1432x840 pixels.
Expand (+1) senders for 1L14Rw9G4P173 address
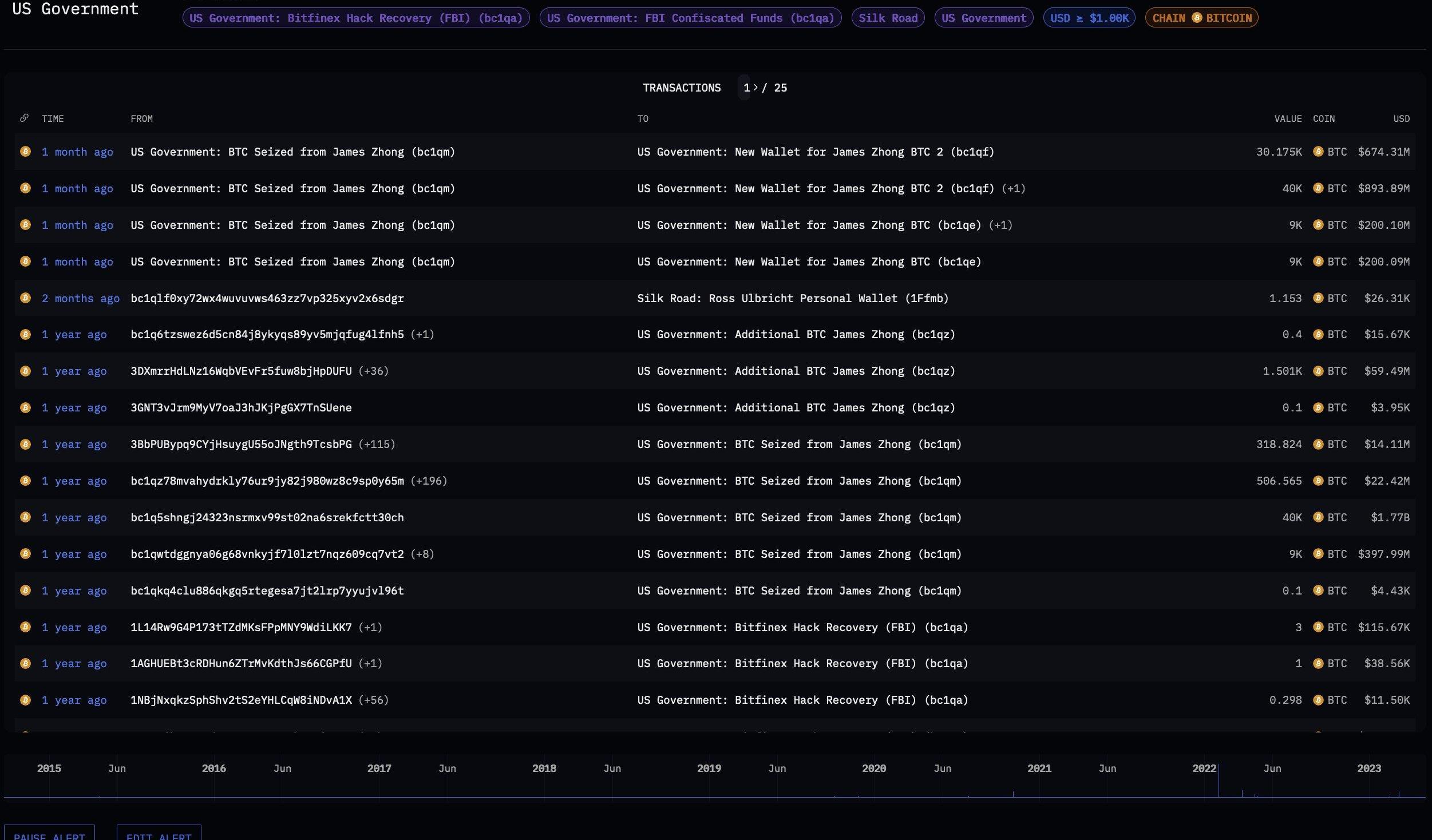[x=370, y=627]
